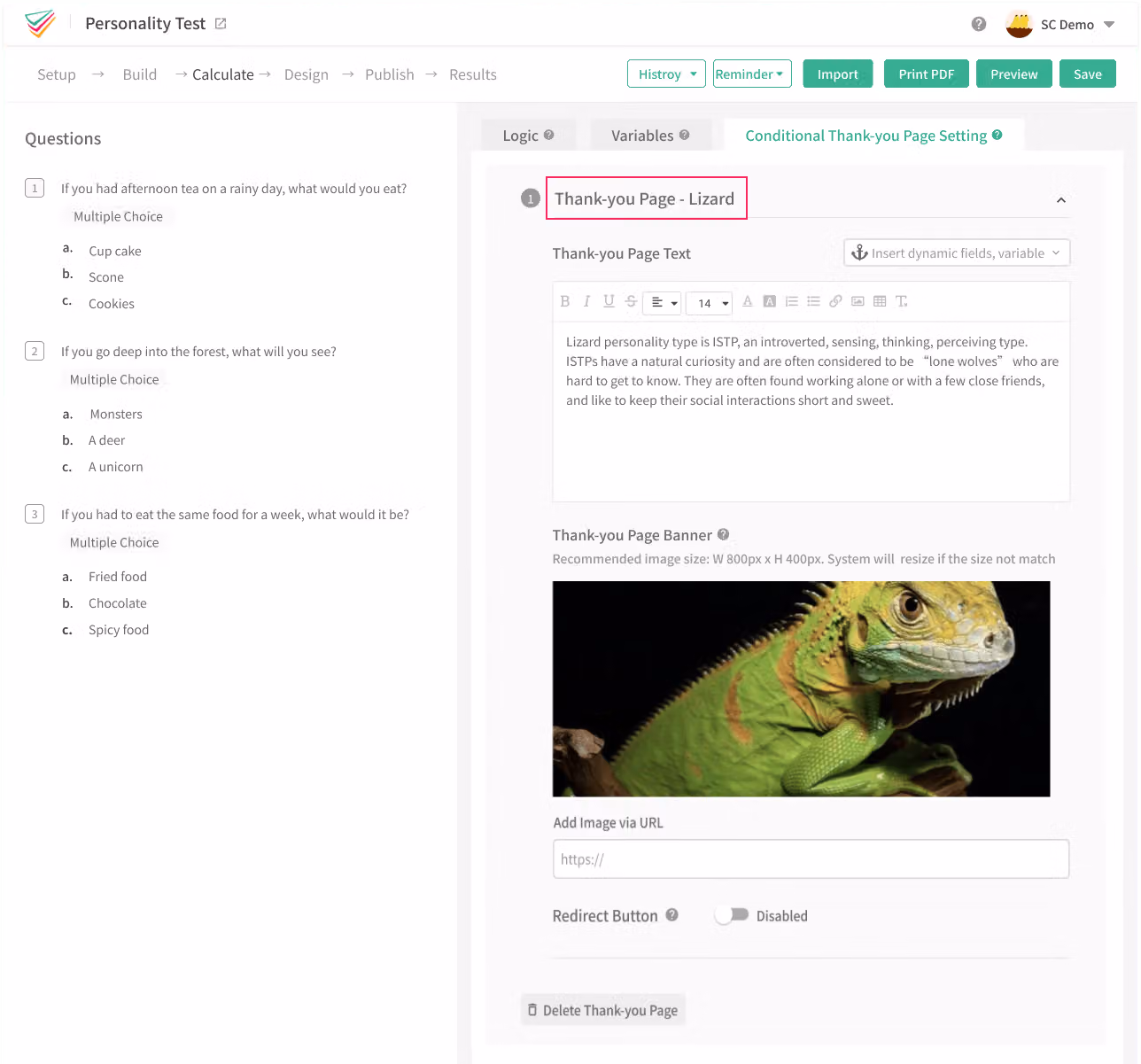This screenshot has width=1141, height=1064.
Task: Insert a table in the editor
Action: pos(880,301)
